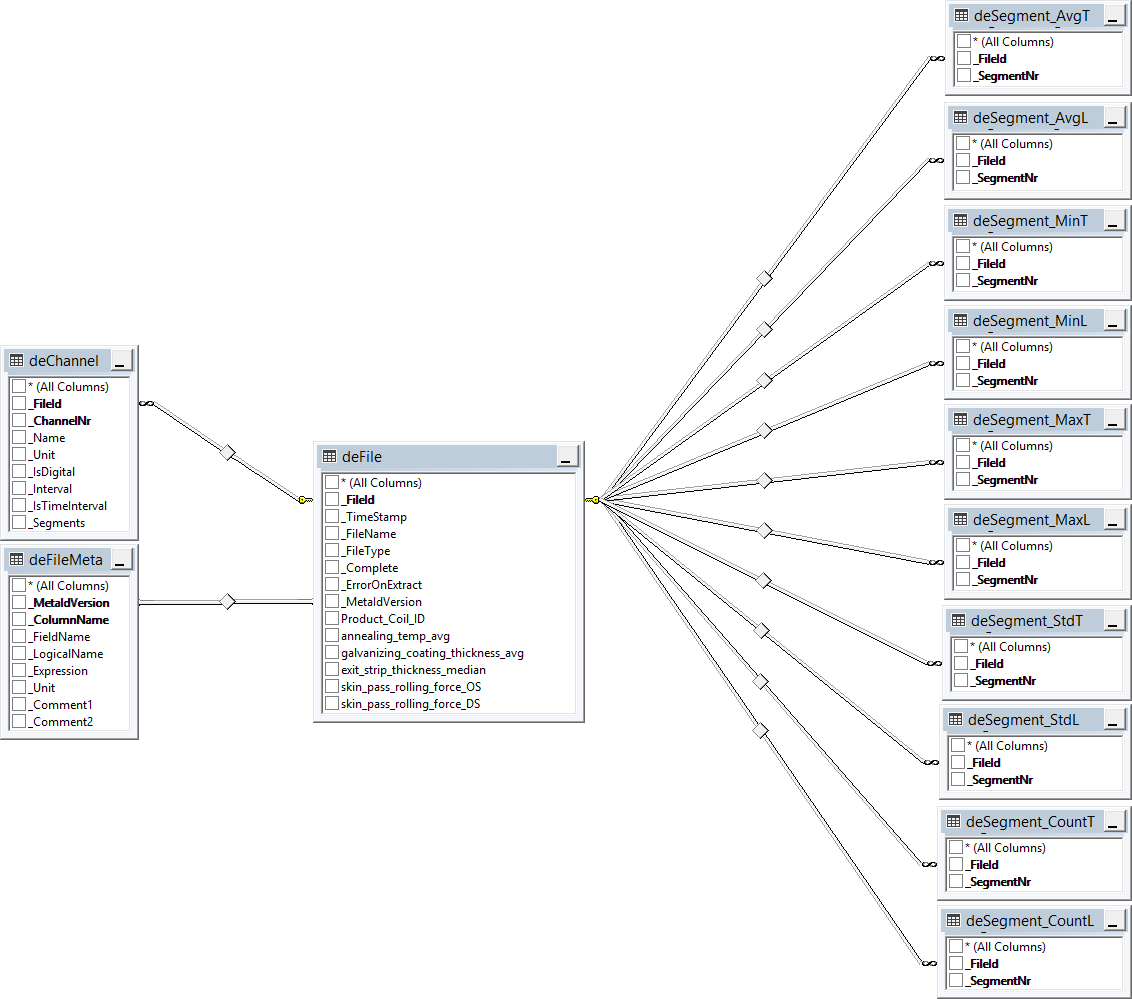Viewport: 1132px width, 999px height.
Task: Click the deSegment_MaxL table grid icon
Action: tap(960, 519)
